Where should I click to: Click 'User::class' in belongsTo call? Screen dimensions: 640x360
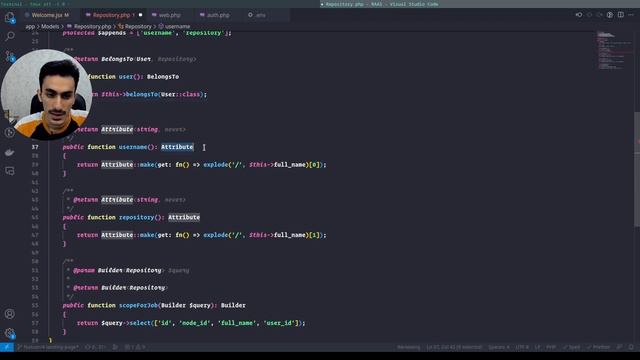180,94
